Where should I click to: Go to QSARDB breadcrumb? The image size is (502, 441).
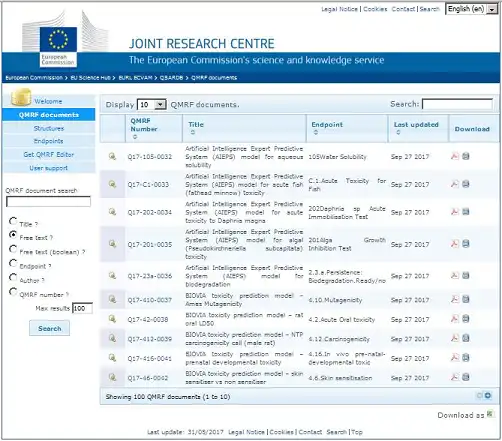[x=171, y=78]
